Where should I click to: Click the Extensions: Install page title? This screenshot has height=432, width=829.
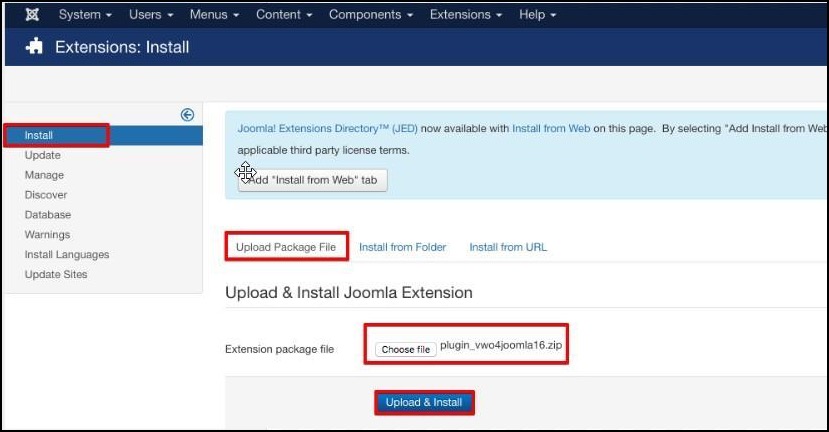tap(122, 47)
